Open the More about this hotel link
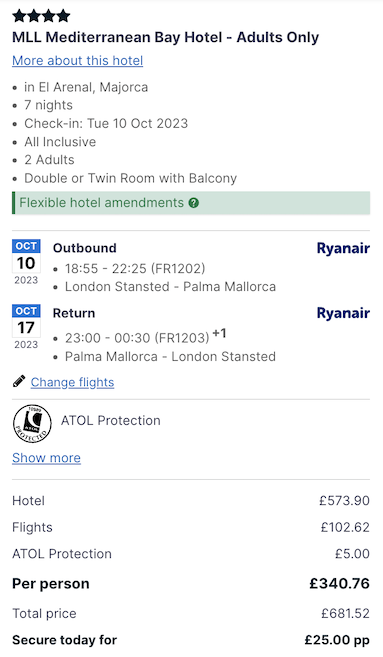 coord(78,61)
